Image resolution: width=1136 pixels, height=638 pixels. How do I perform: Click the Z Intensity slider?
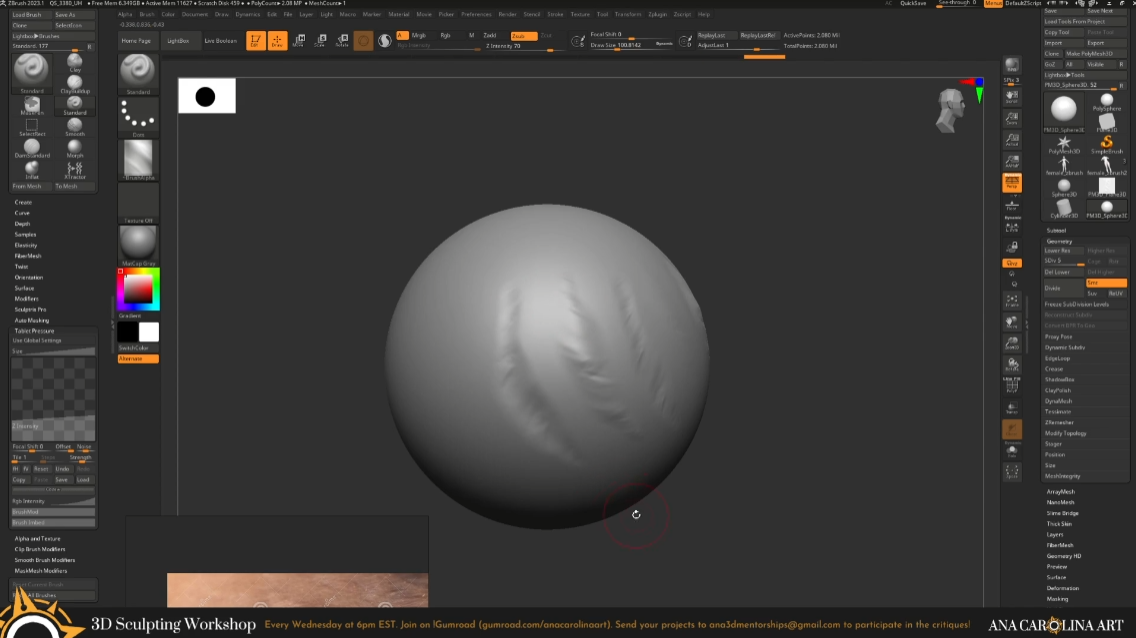pyautogui.click(x=523, y=46)
